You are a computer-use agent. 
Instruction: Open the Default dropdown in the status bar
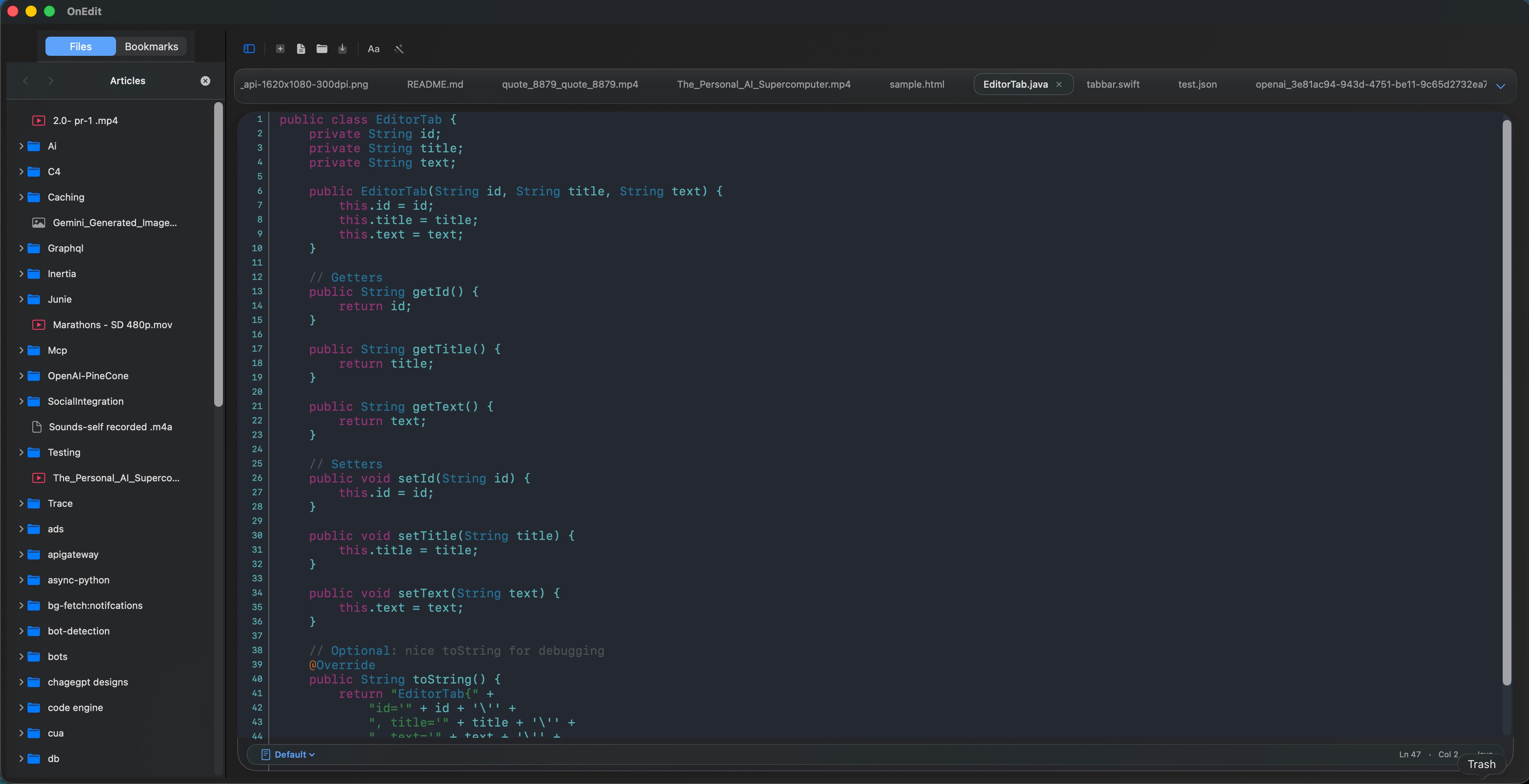(290, 754)
